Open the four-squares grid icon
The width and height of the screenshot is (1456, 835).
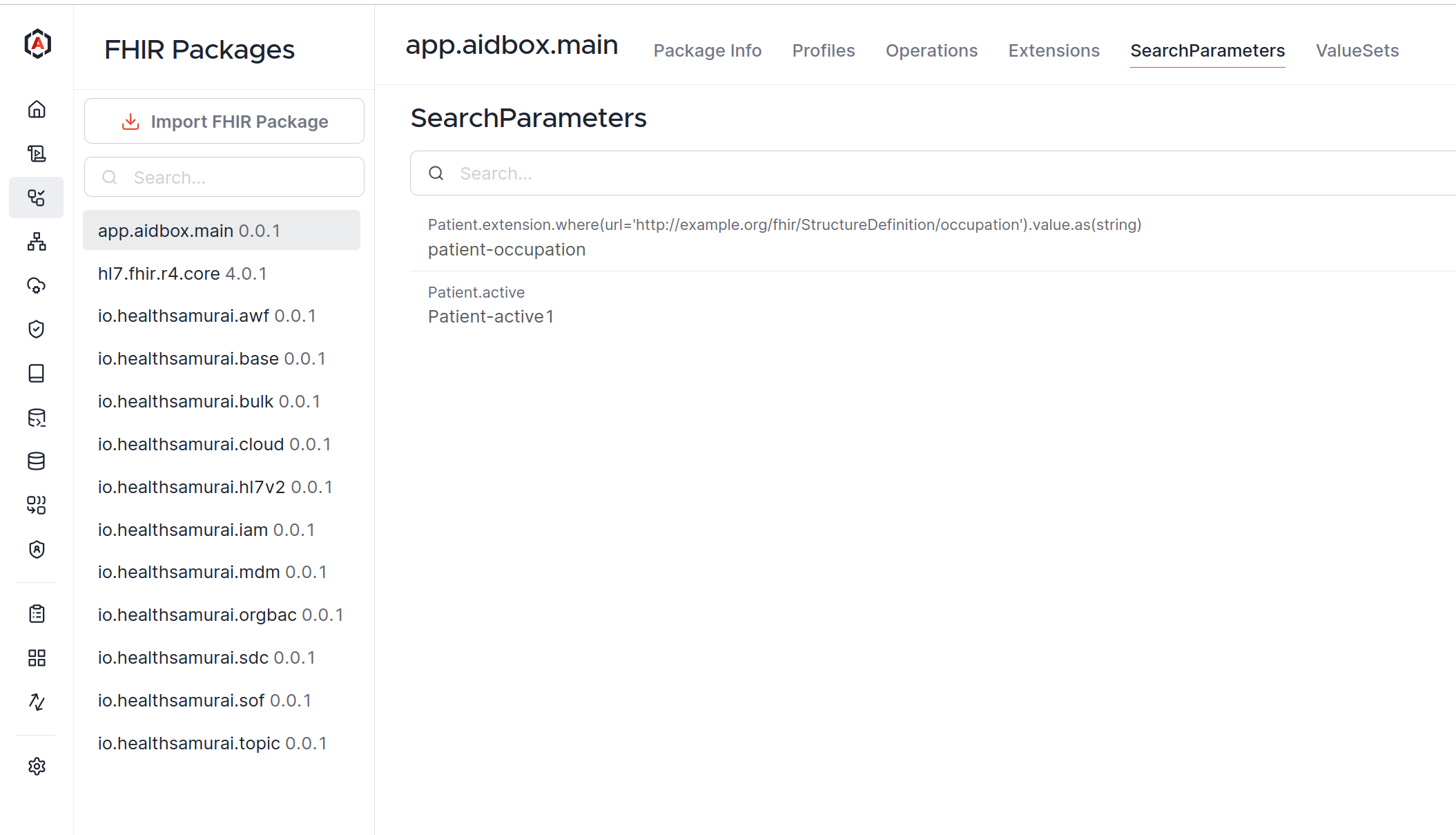tap(37, 658)
